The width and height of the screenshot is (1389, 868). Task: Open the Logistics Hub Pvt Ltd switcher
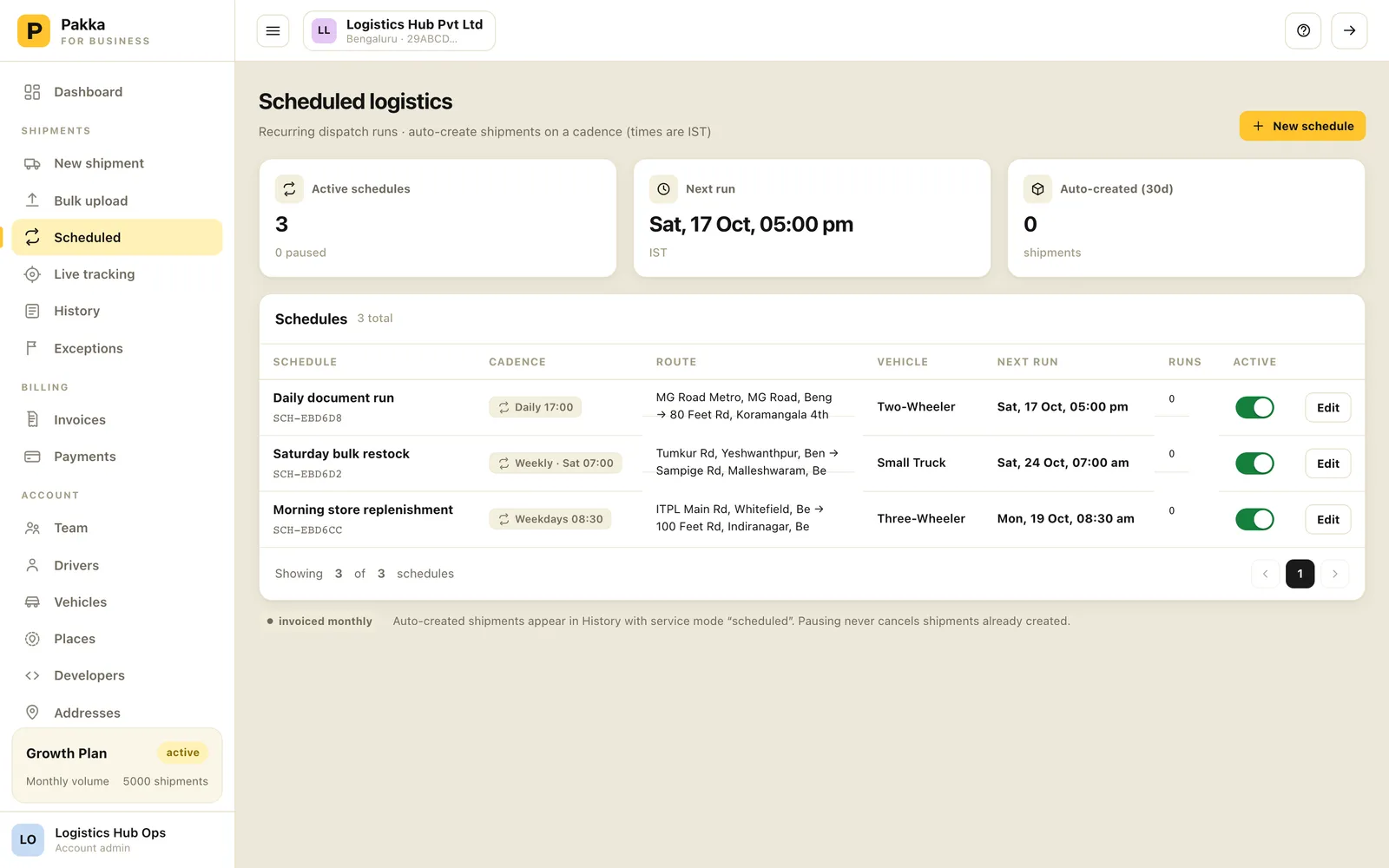[399, 31]
